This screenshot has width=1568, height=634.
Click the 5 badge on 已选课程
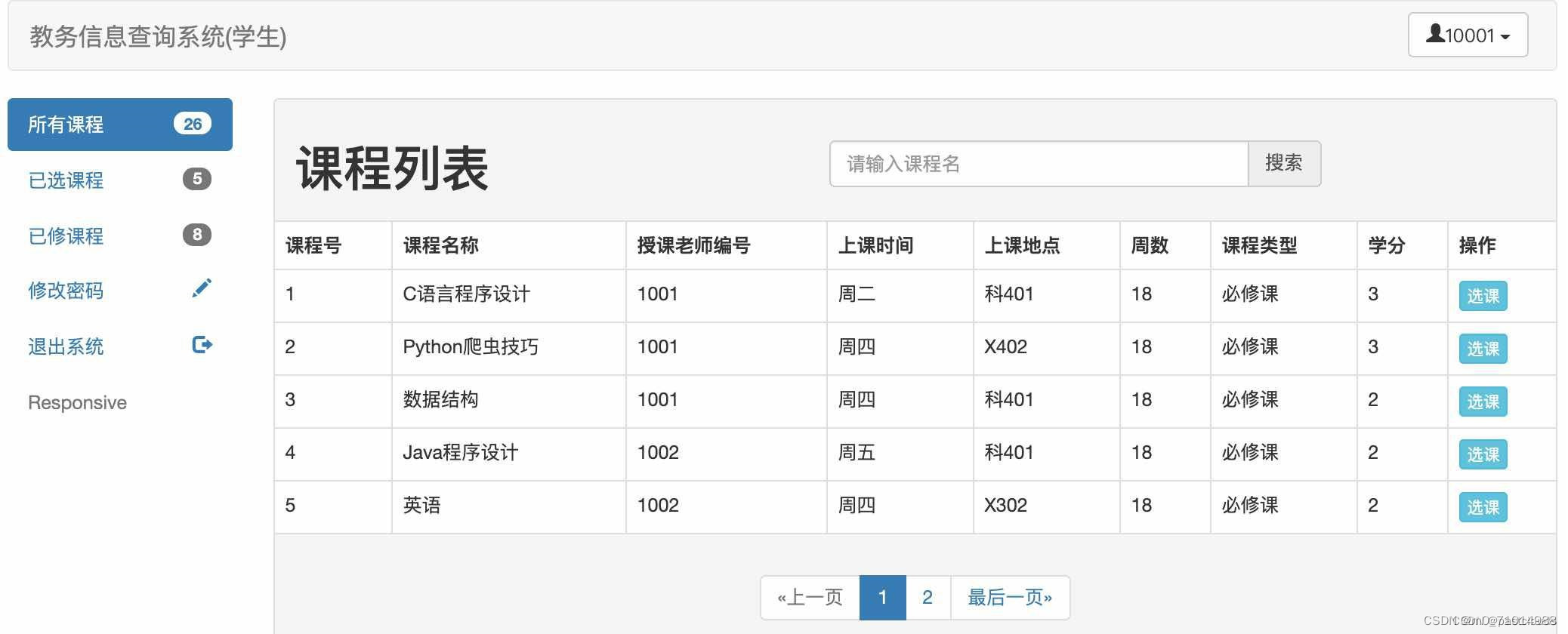point(197,179)
